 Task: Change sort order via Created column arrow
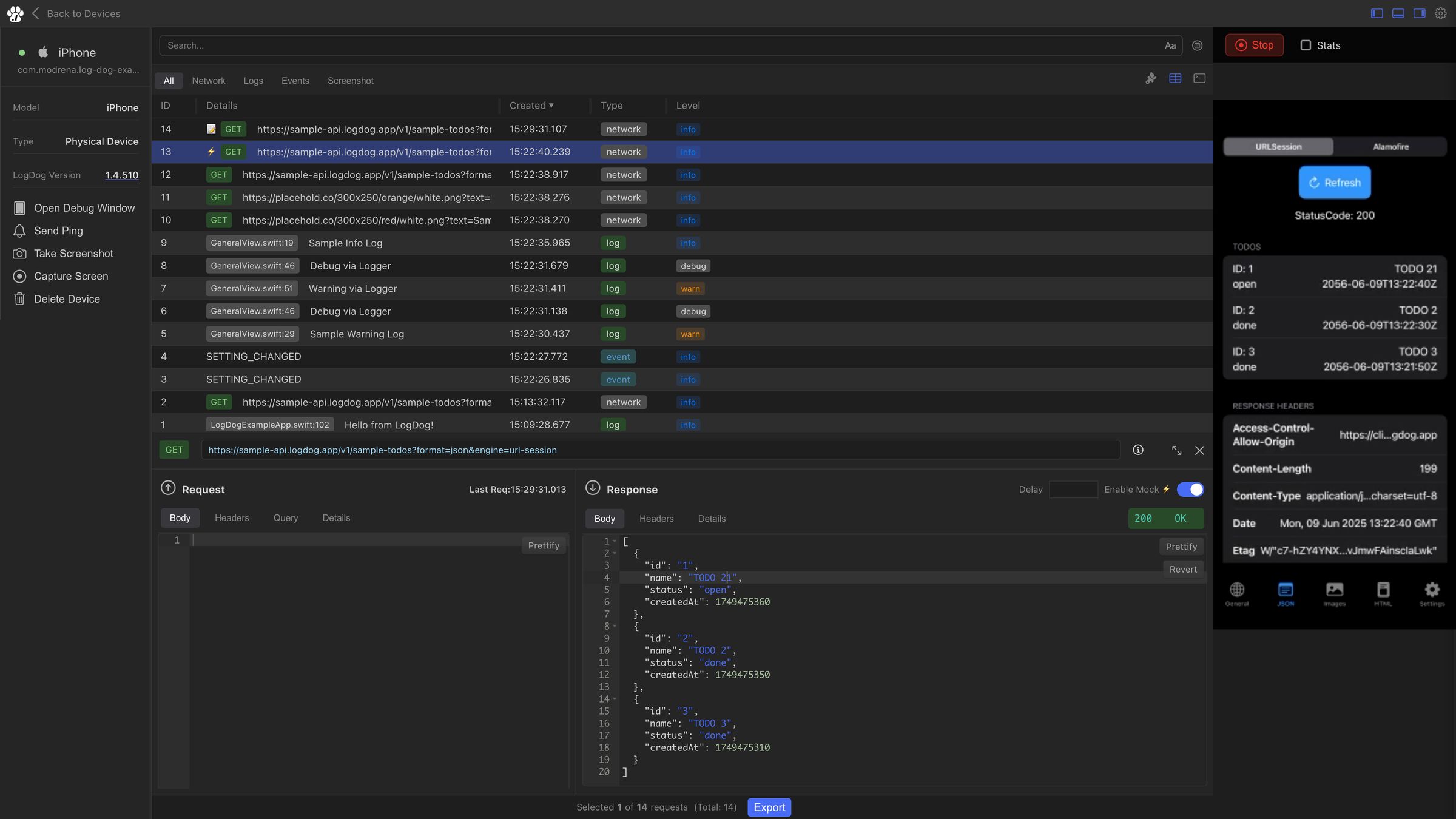tap(551, 105)
